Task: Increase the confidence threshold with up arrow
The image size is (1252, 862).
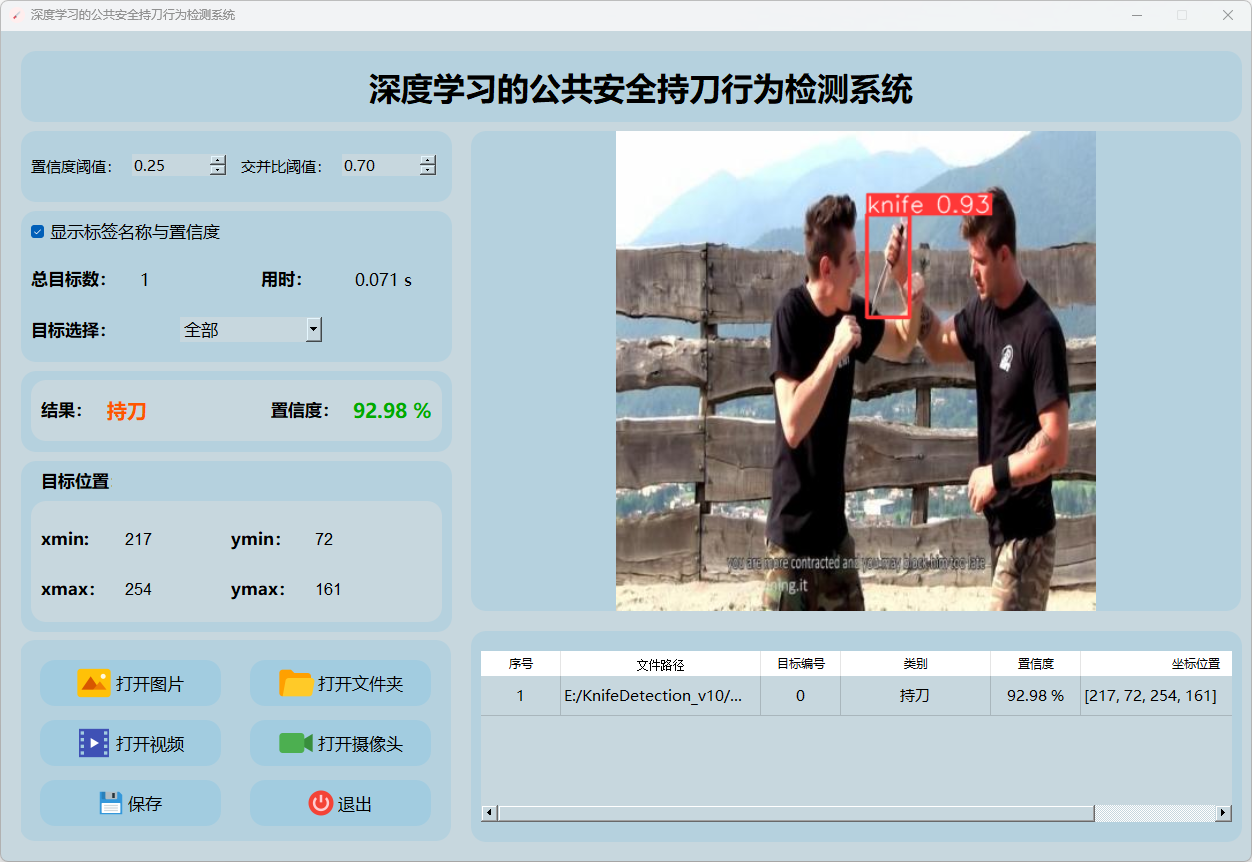Action: pos(218,161)
